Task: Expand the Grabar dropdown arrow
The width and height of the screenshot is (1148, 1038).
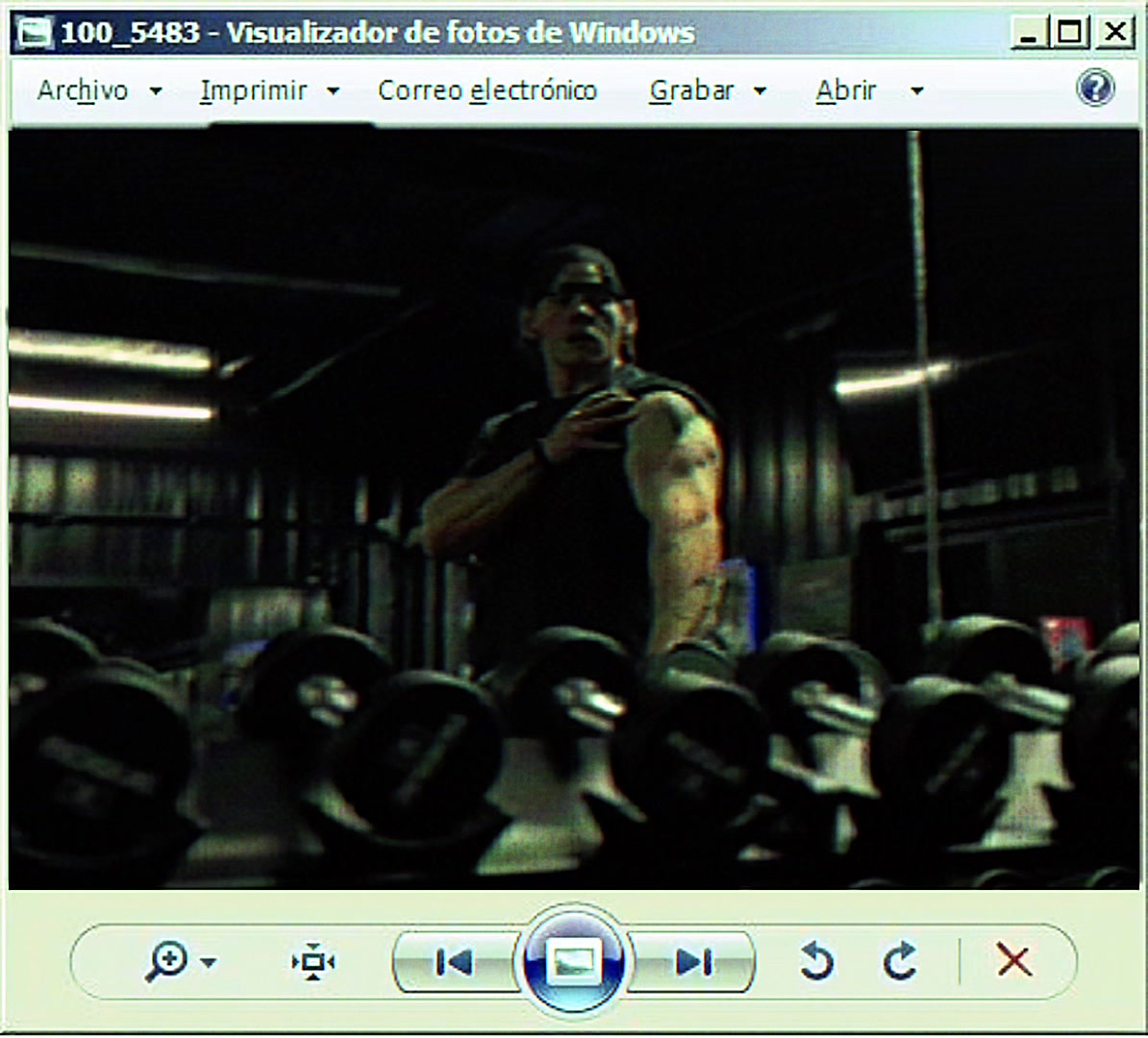Action: click(x=760, y=91)
